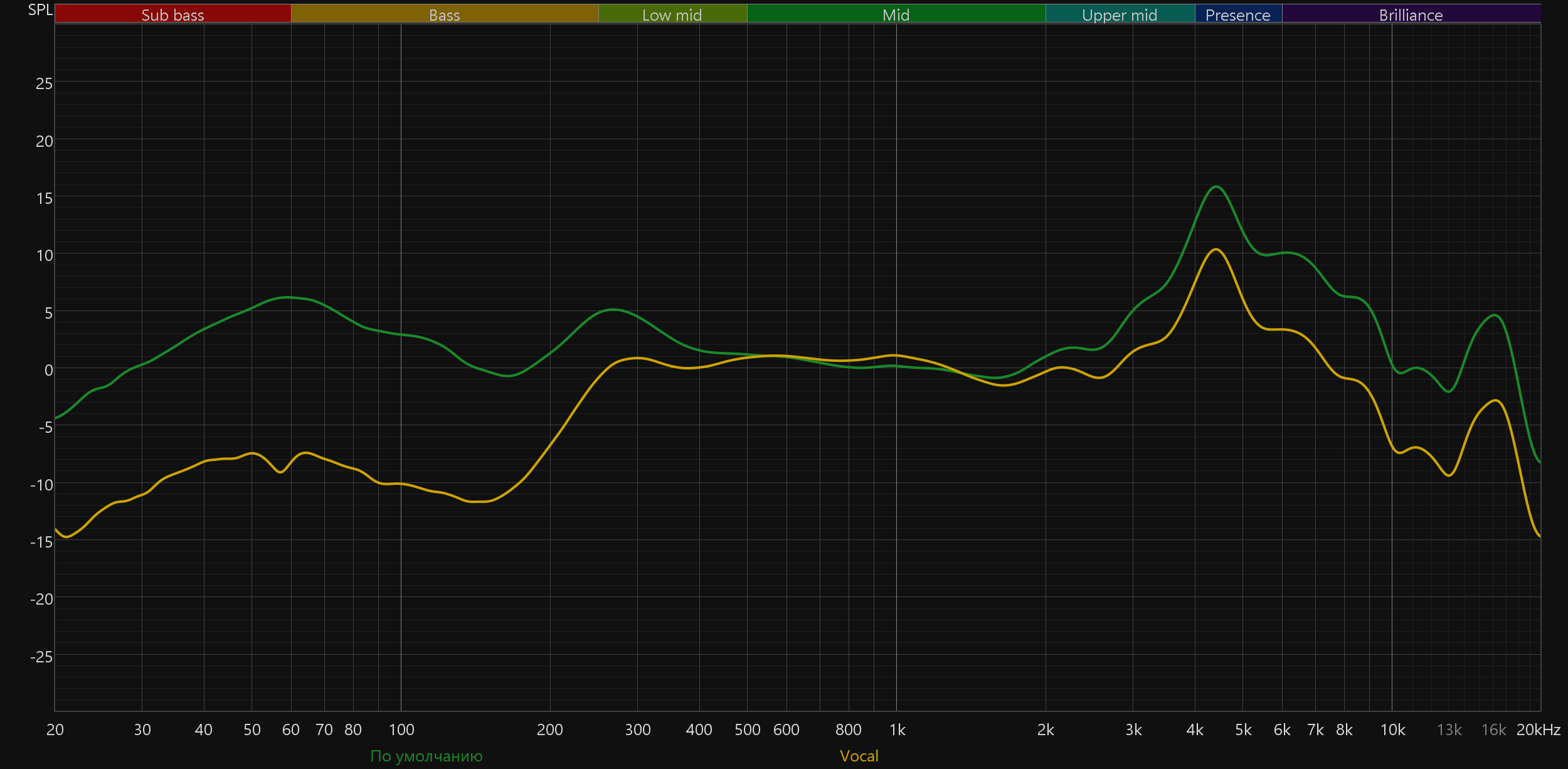Toggle the yellow Vocal legend label
Screen dimensions: 1568x769
point(859,756)
